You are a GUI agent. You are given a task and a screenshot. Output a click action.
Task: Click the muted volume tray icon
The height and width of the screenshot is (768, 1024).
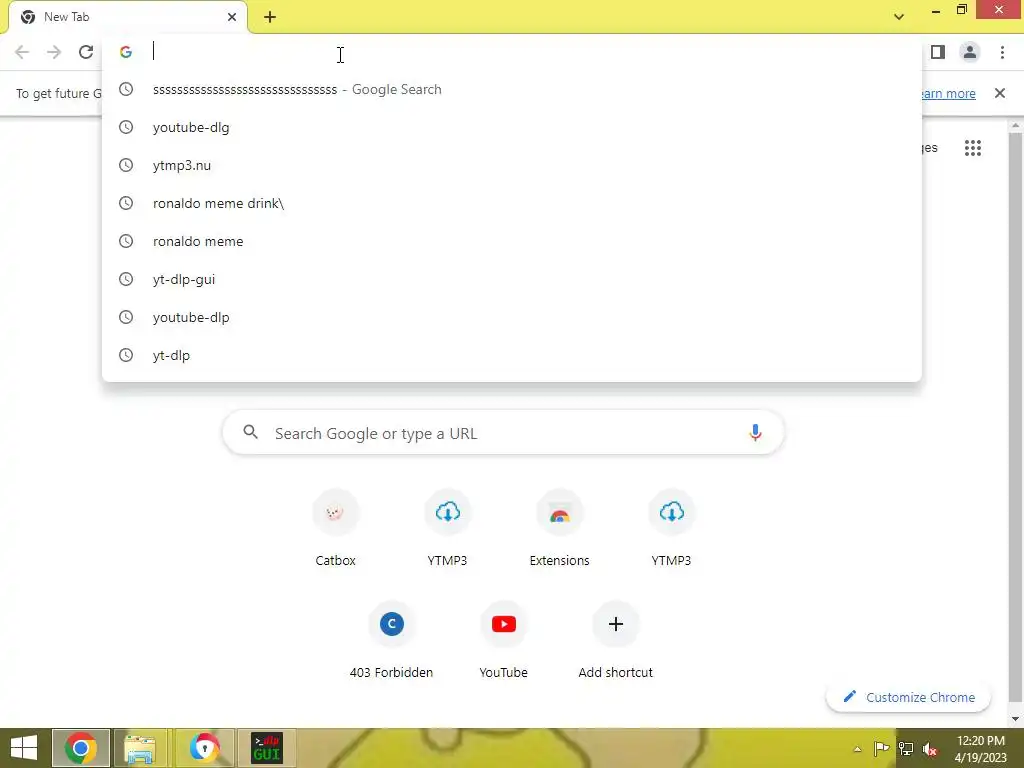(930, 749)
